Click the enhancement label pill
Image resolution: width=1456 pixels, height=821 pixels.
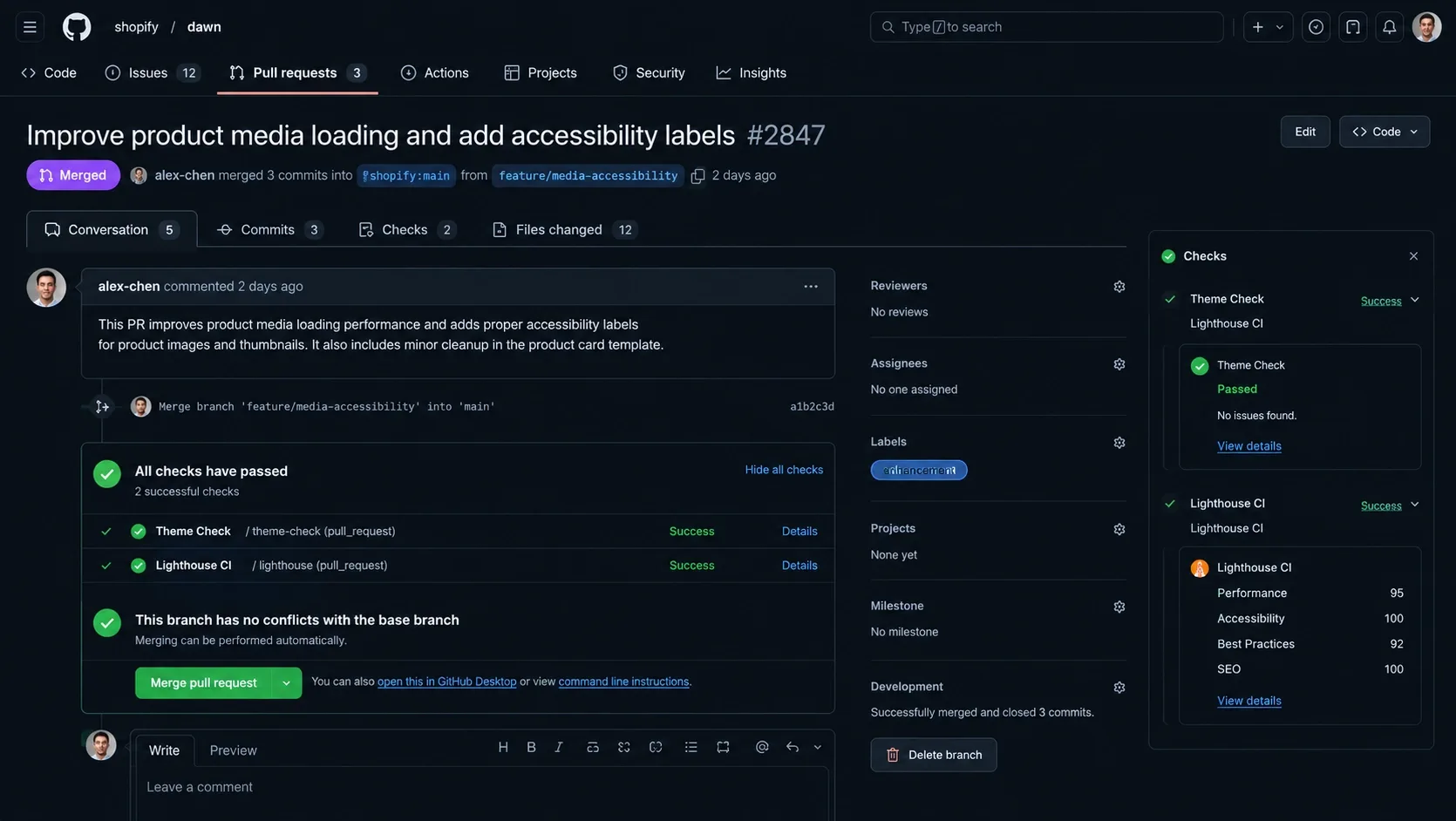pos(919,471)
